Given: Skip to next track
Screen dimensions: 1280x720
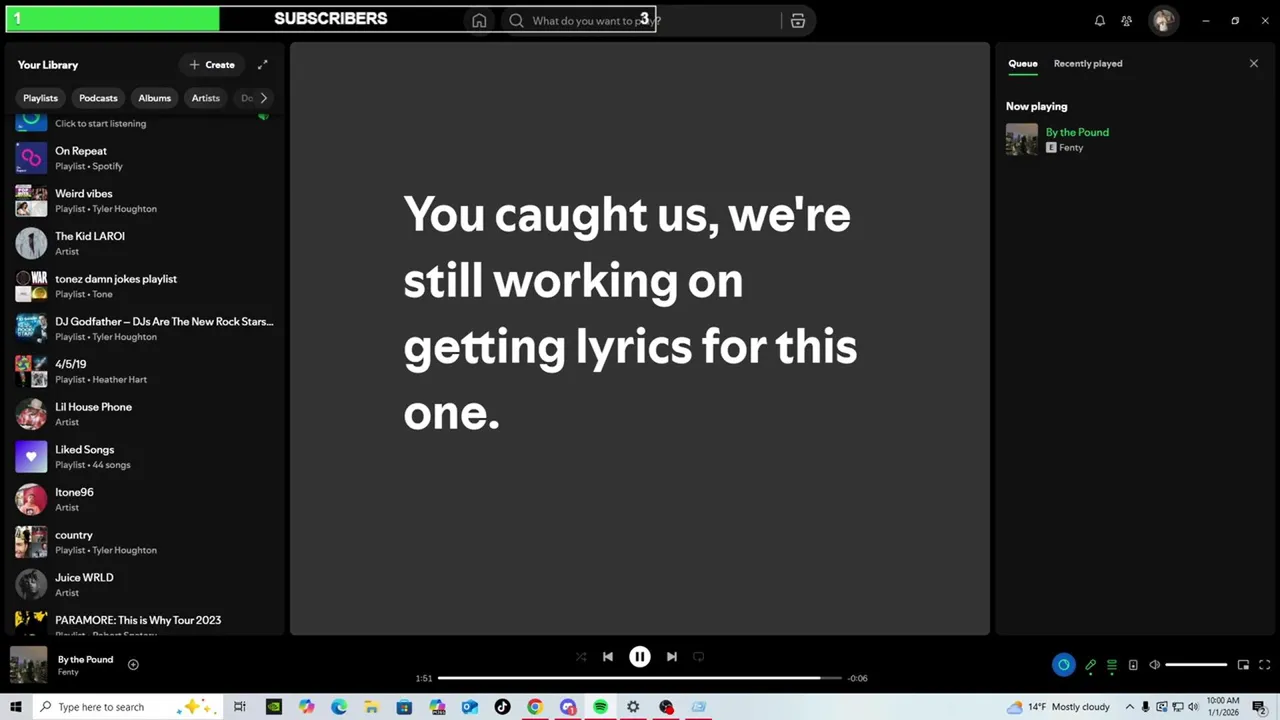Looking at the screenshot, I should [x=672, y=657].
